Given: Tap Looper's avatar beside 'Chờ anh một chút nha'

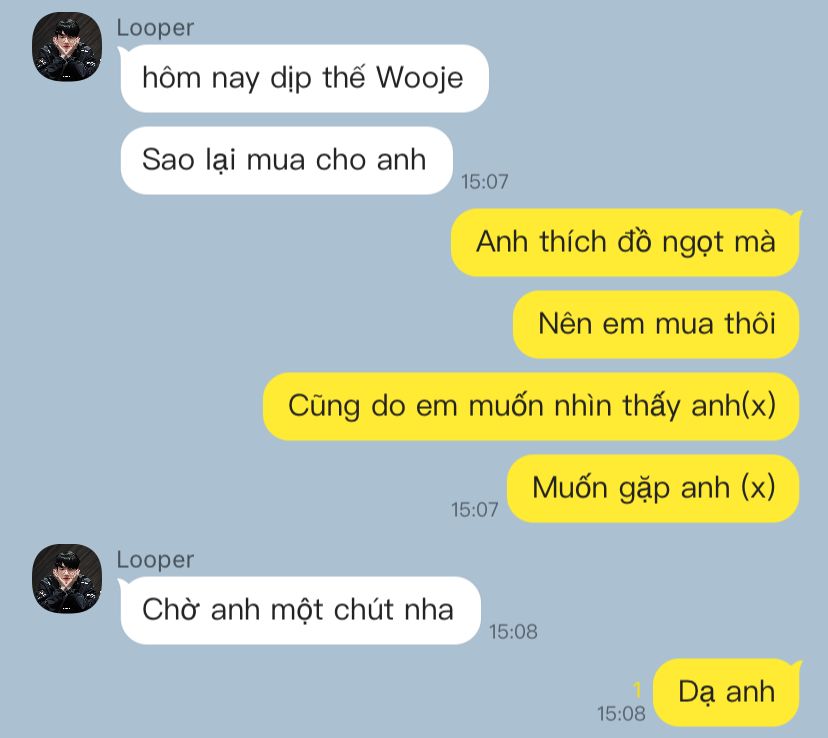Looking at the screenshot, I should pyautogui.click(x=67, y=579).
